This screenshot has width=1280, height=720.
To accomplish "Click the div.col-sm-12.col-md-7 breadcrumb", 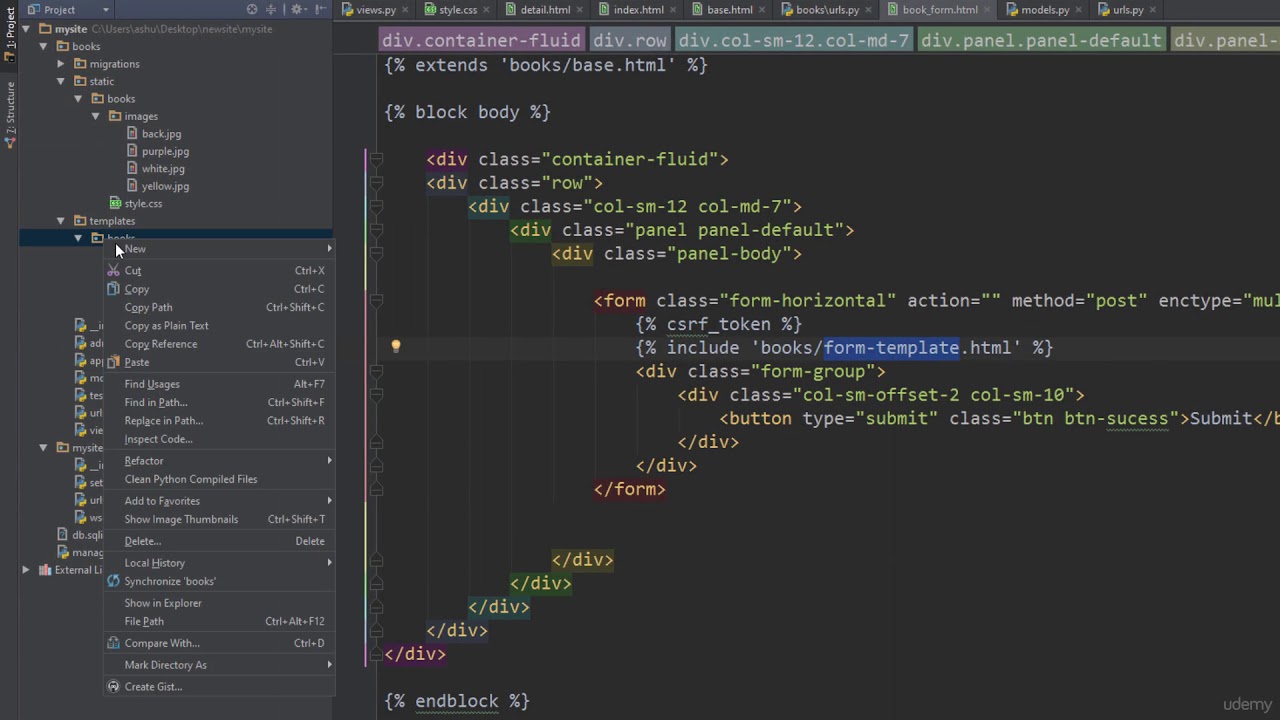I will [x=793, y=41].
